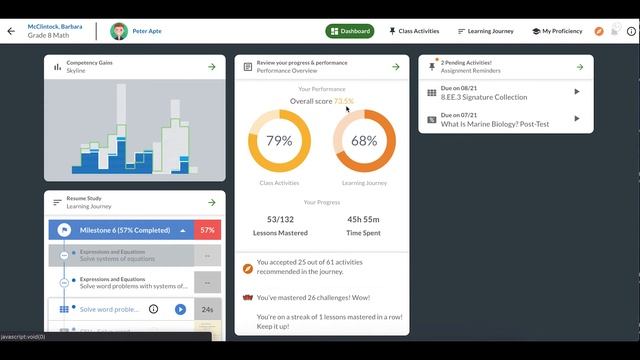Click the 45h 55m Time Spent value
The height and width of the screenshot is (360, 640).
[x=363, y=220]
